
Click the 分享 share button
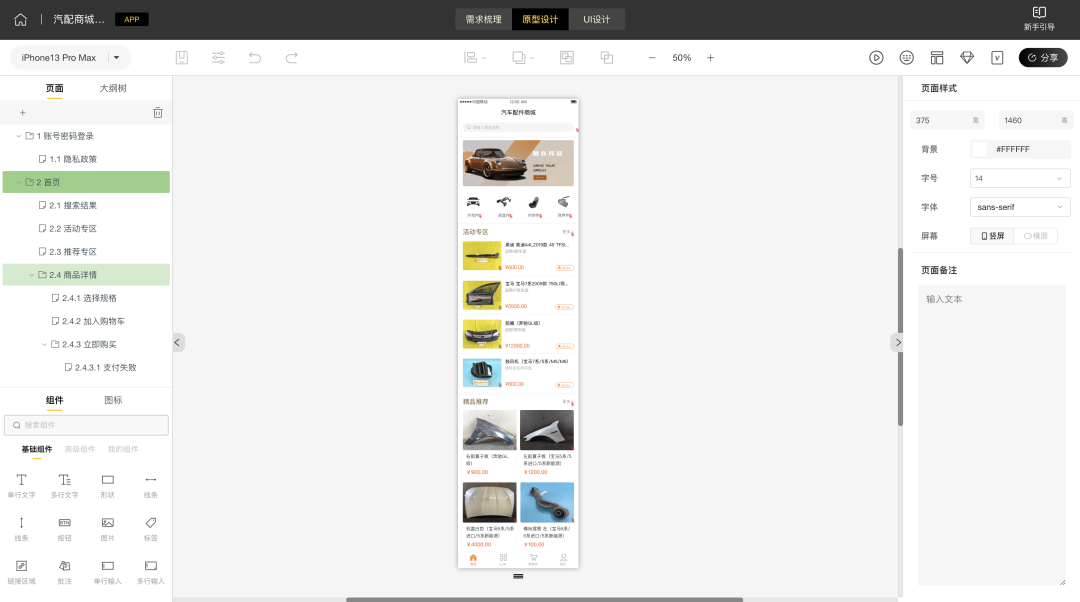click(x=1043, y=58)
